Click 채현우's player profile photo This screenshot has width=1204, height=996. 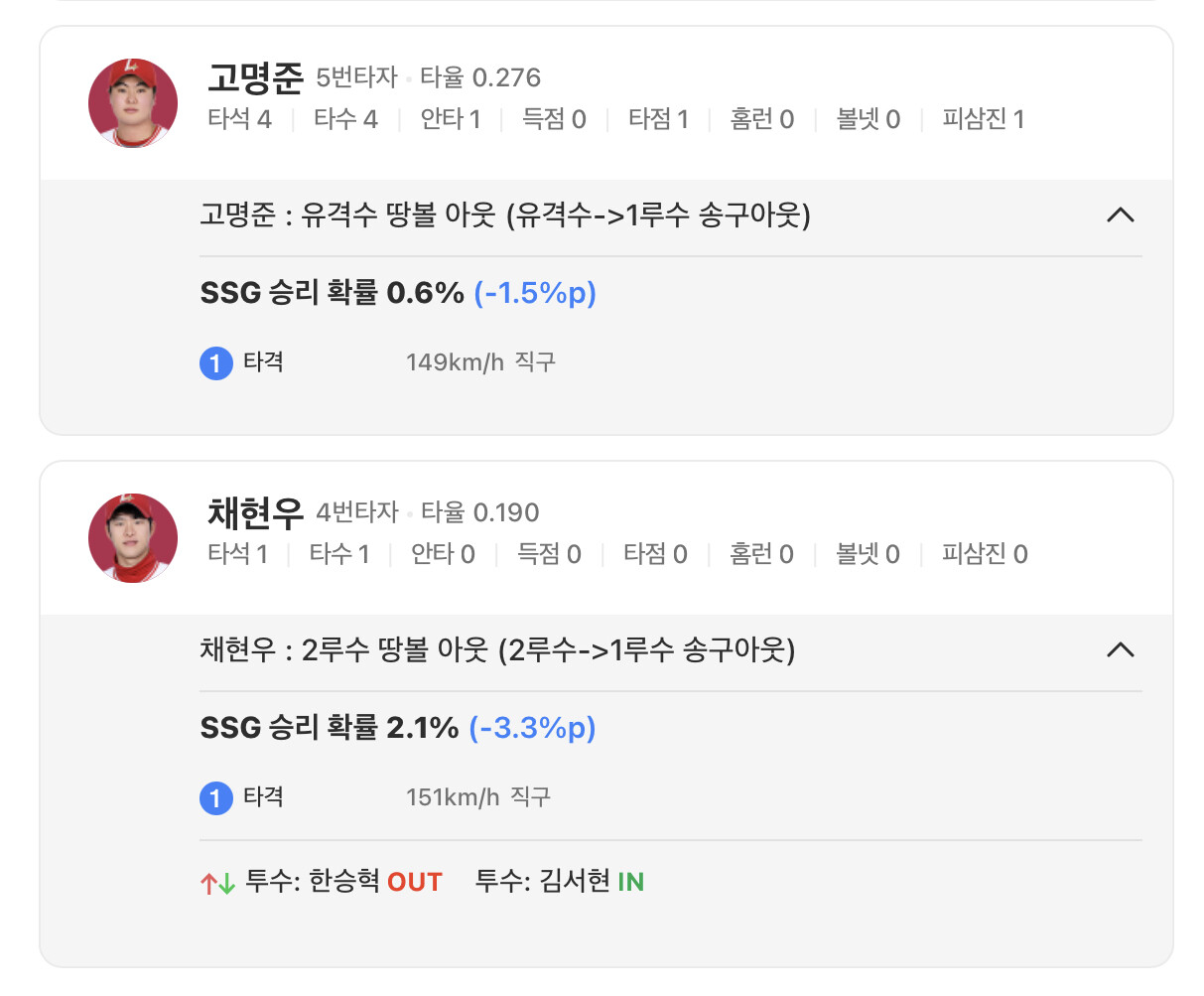click(133, 537)
